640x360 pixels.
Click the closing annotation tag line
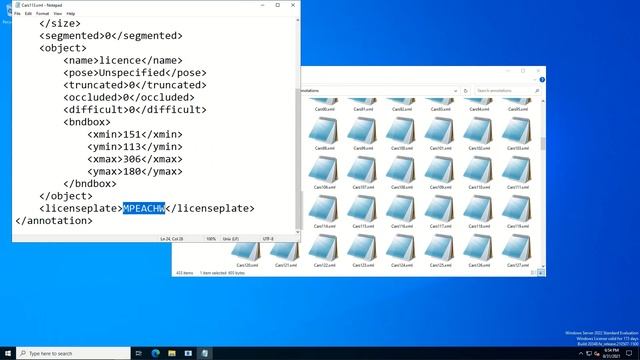54,220
